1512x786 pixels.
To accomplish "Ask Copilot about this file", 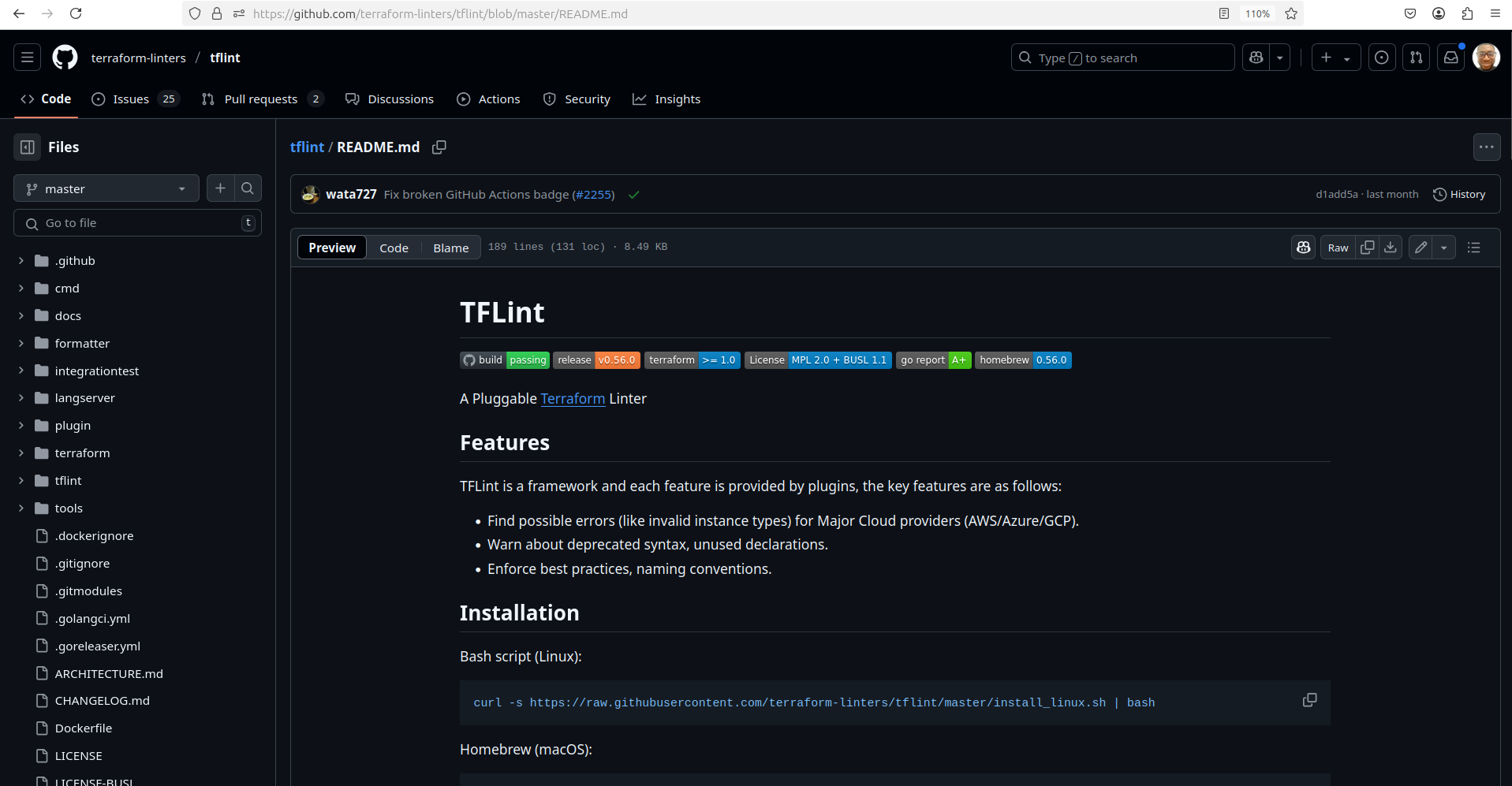I will [1304, 248].
